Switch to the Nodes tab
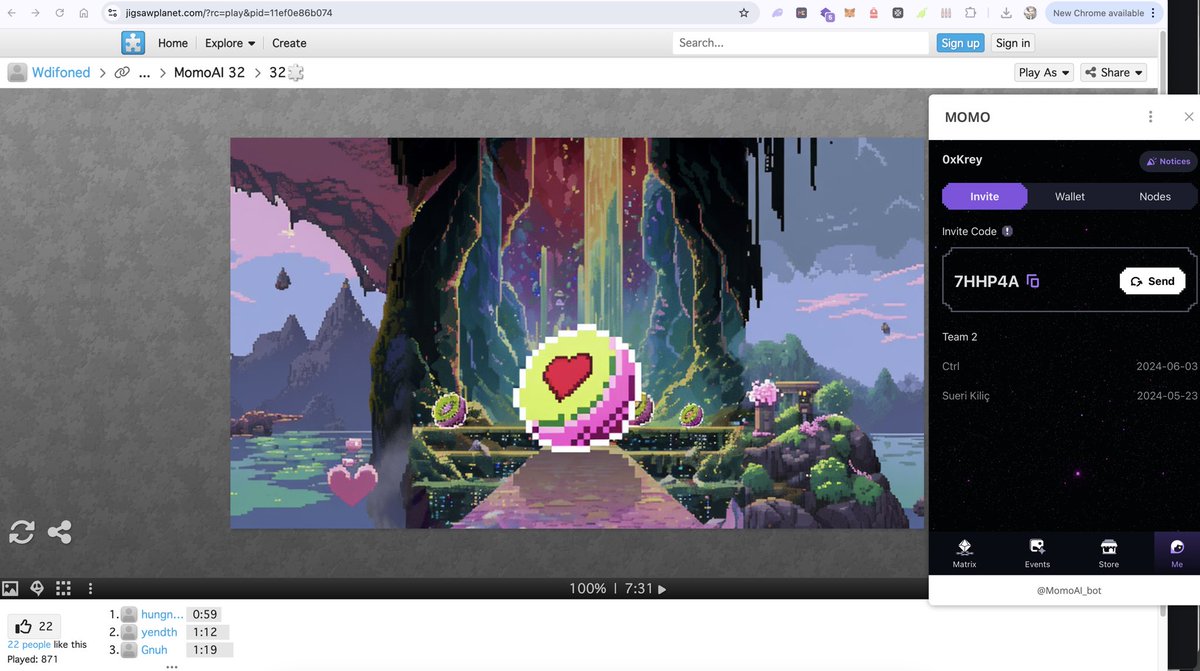The width and height of the screenshot is (1200, 671). pyautogui.click(x=1155, y=196)
